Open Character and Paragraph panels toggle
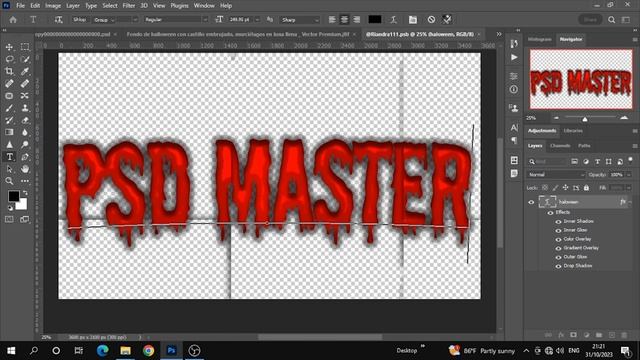 [x=413, y=20]
